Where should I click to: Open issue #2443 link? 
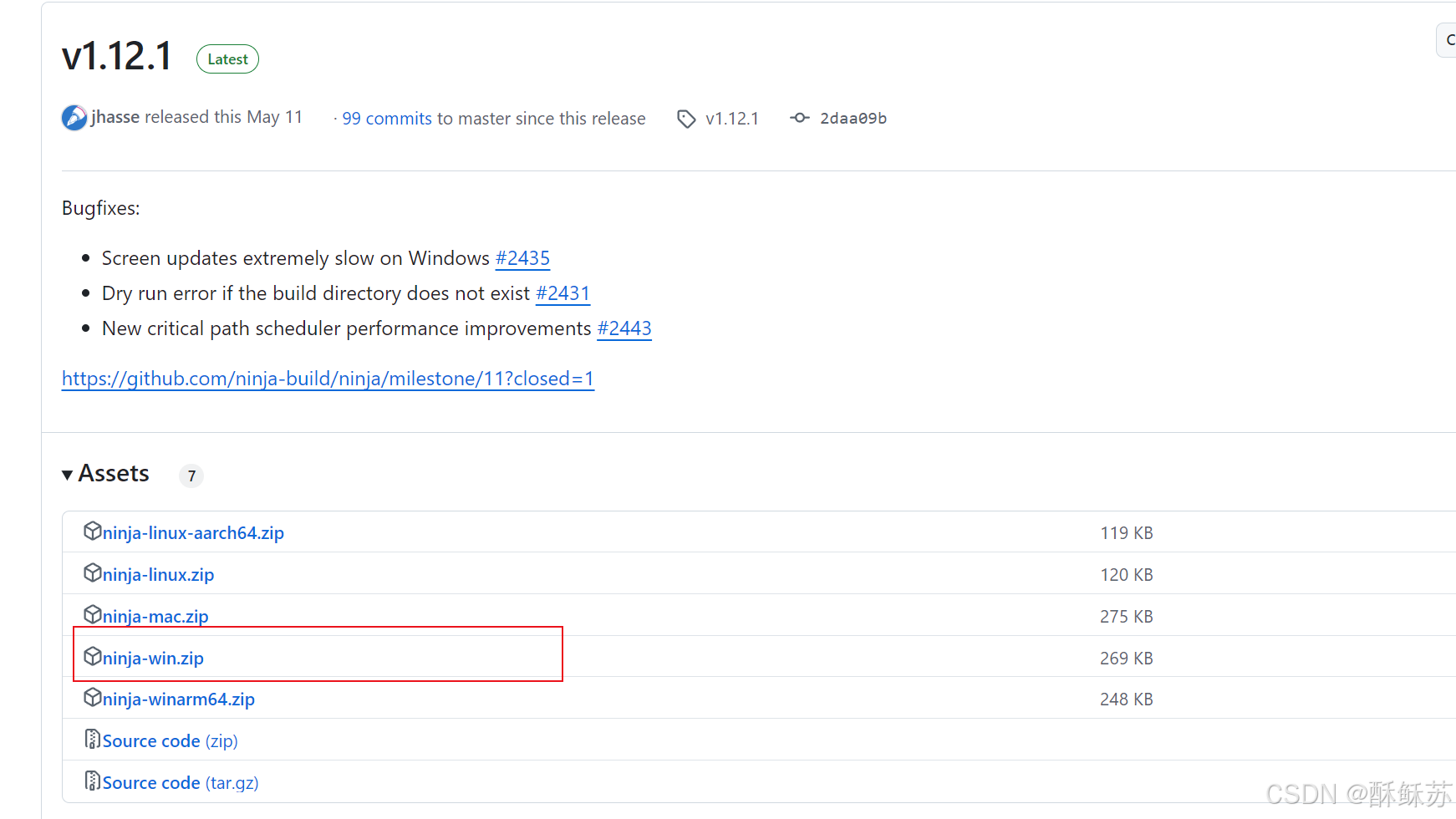pos(624,328)
